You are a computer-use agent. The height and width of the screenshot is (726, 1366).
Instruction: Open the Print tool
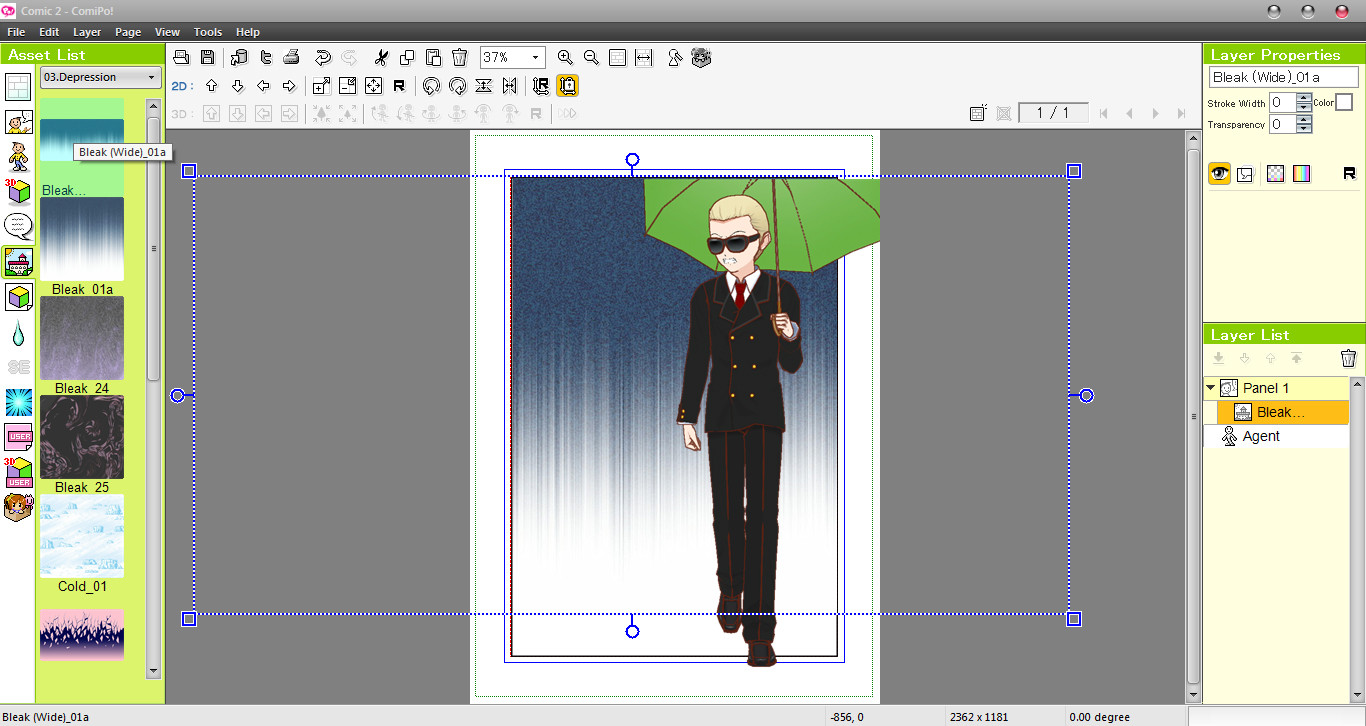pyautogui.click(x=291, y=57)
